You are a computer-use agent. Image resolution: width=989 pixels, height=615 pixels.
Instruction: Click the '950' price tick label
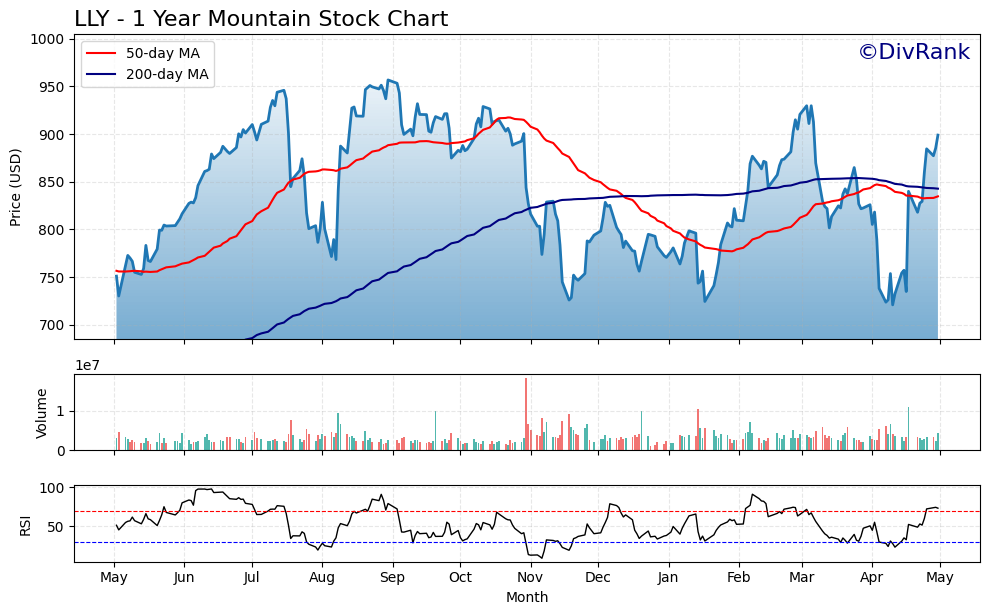52,87
